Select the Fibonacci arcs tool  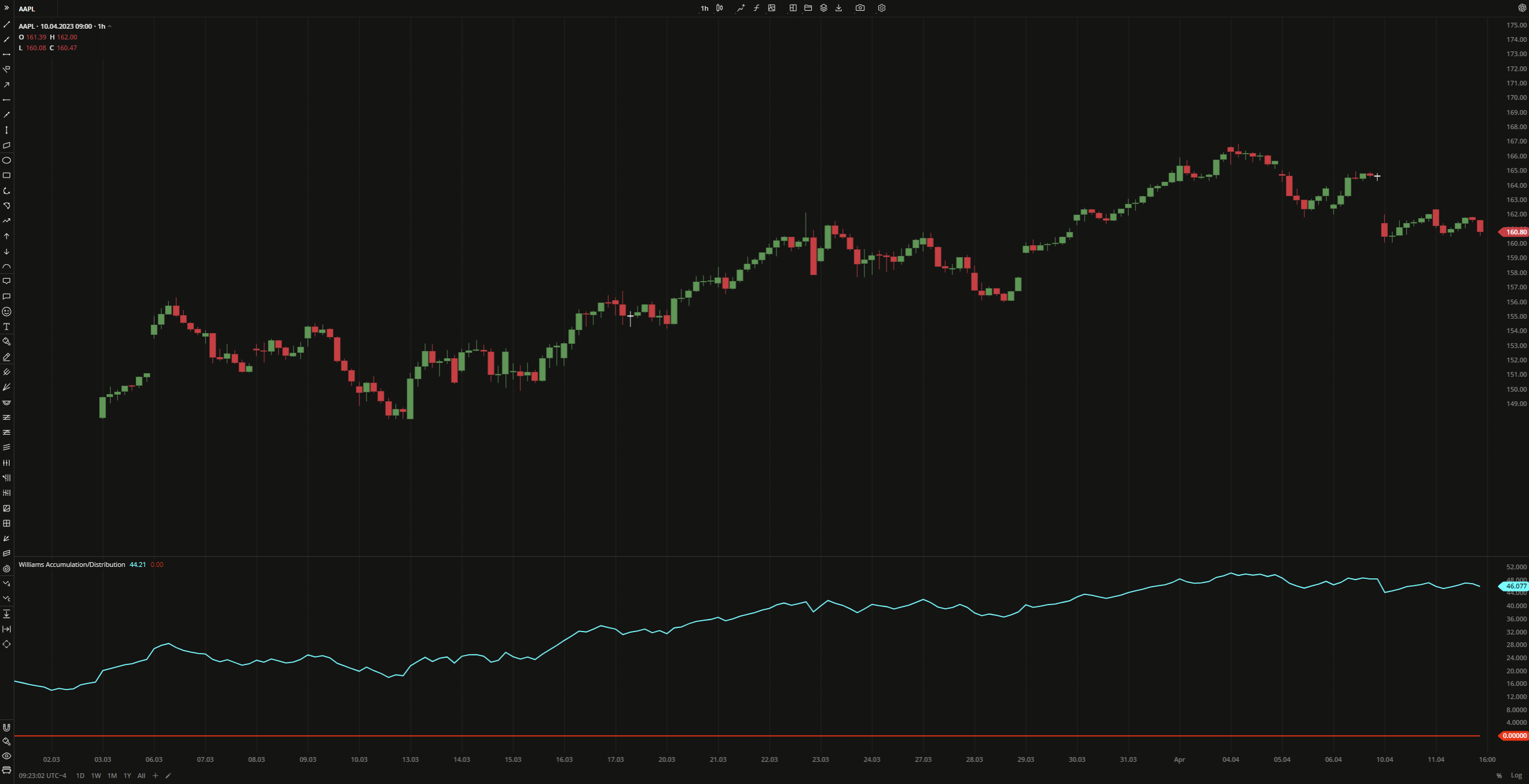point(7,402)
